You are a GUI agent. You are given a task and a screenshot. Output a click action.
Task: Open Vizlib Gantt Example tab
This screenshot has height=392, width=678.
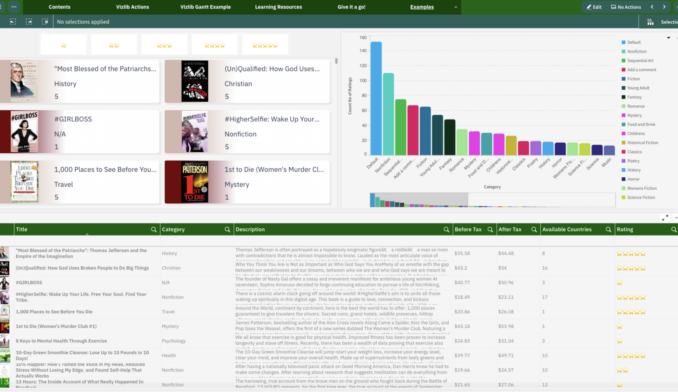point(205,7)
